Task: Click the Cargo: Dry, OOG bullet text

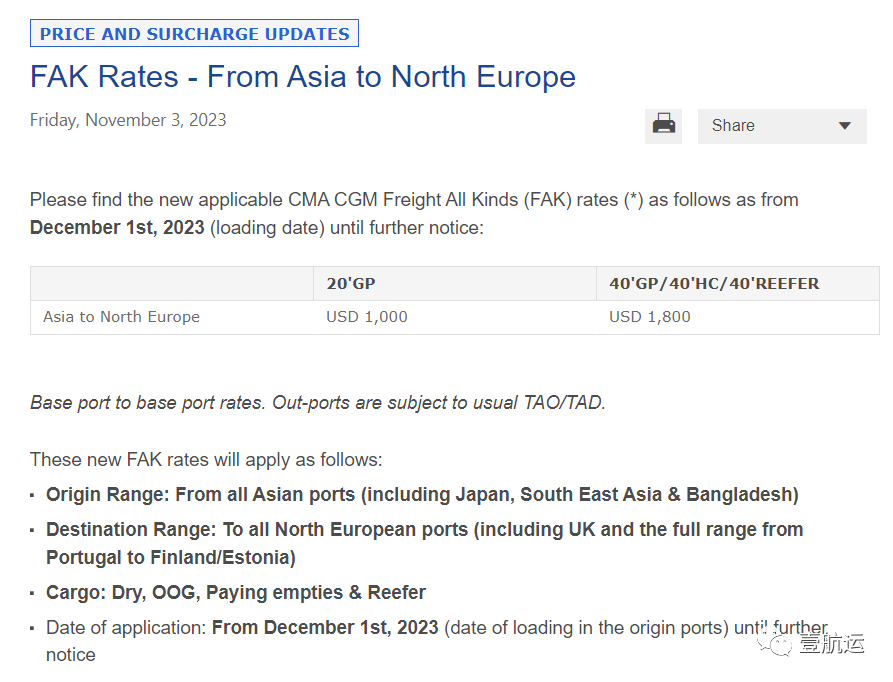Action: pyautogui.click(x=236, y=593)
